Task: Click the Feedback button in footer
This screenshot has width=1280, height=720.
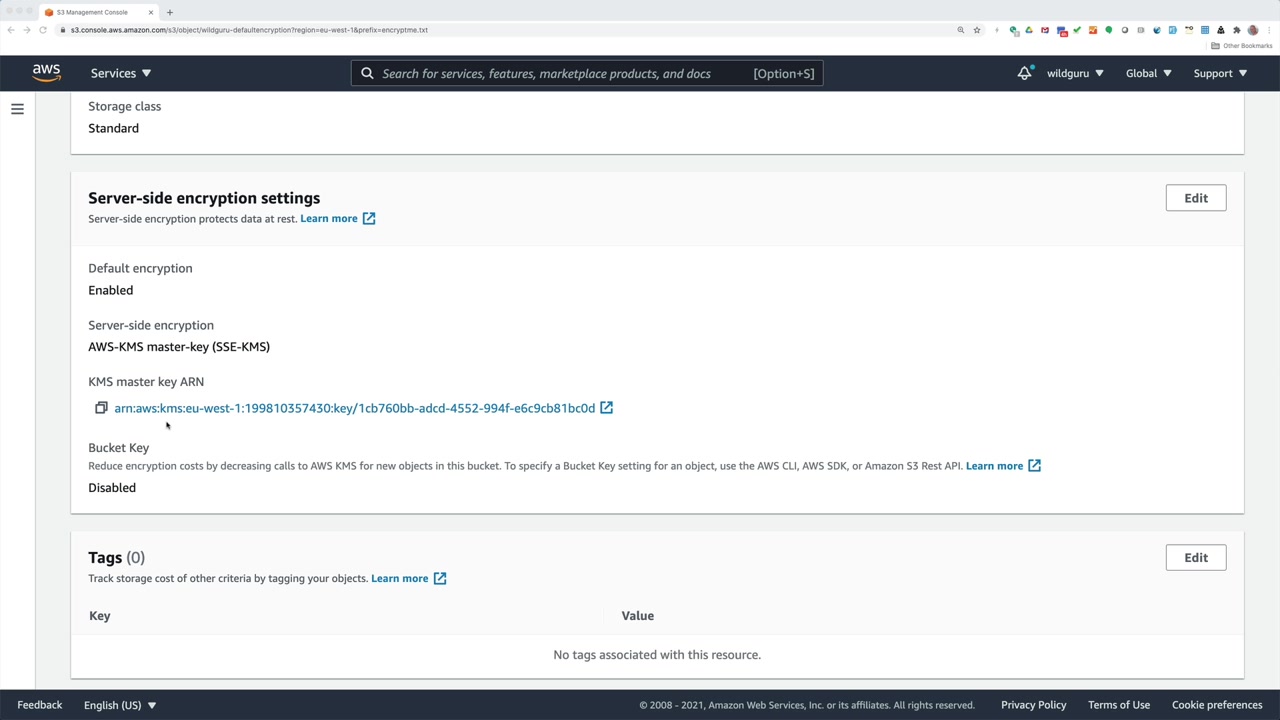Action: pos(40,705)
